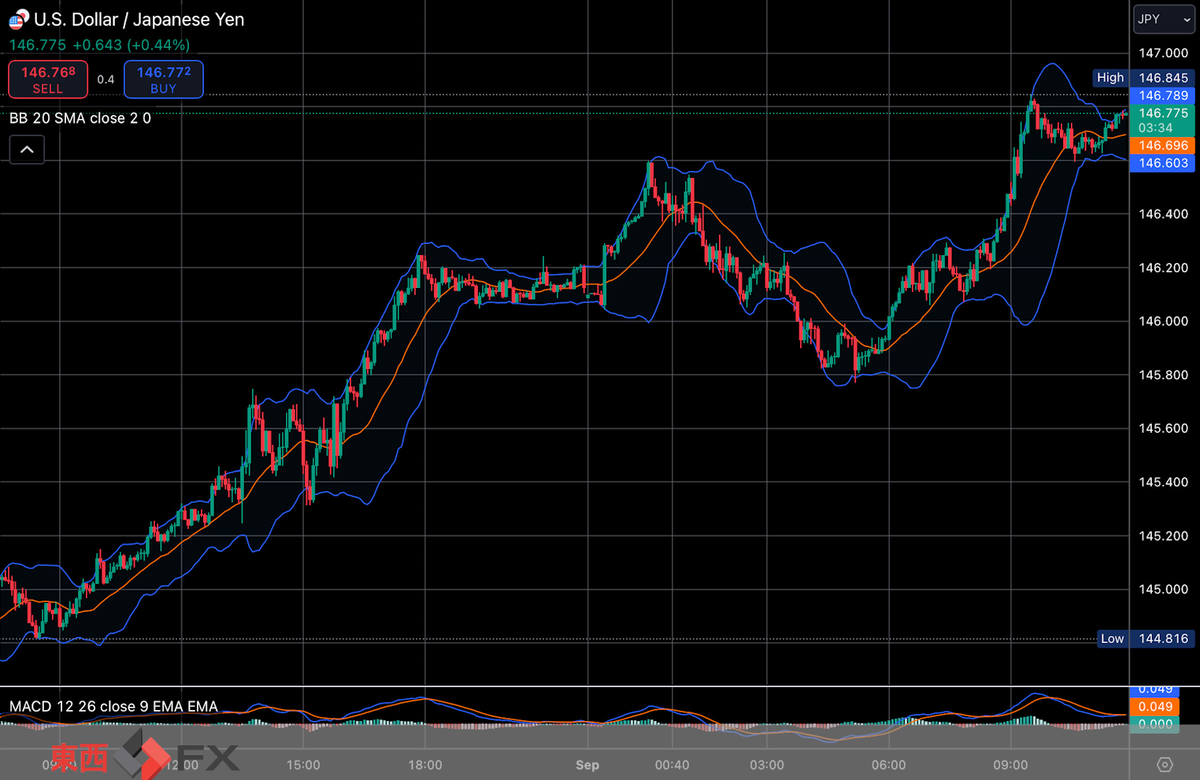Viewport: 1200px width, 780px height.
Task: Click the 18:00 time axis label
Action: click(x=425, y=765)
